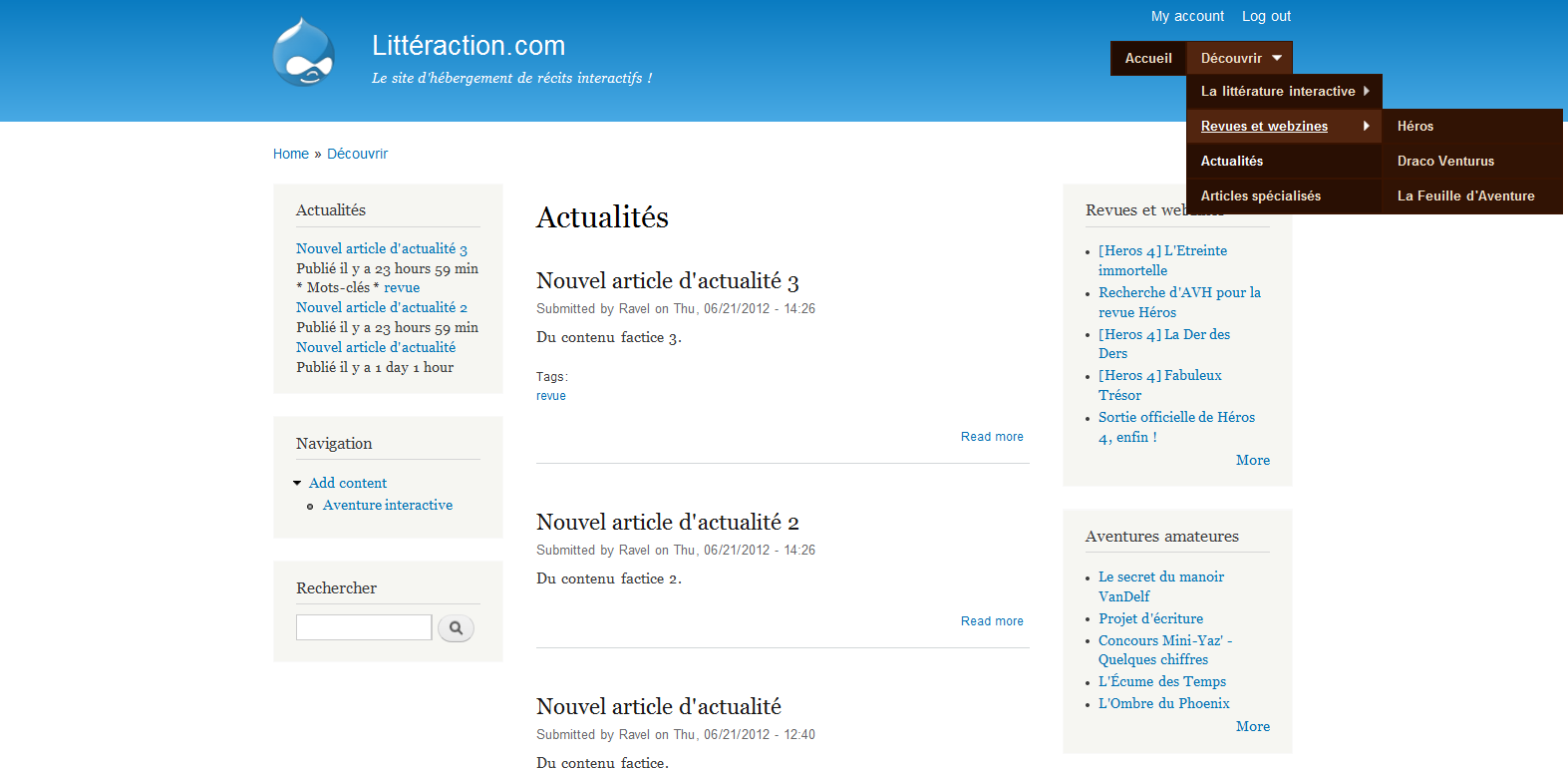Click the My account link
The width and height of the screenshot is (1568, 768).
tap(1187, 16)
